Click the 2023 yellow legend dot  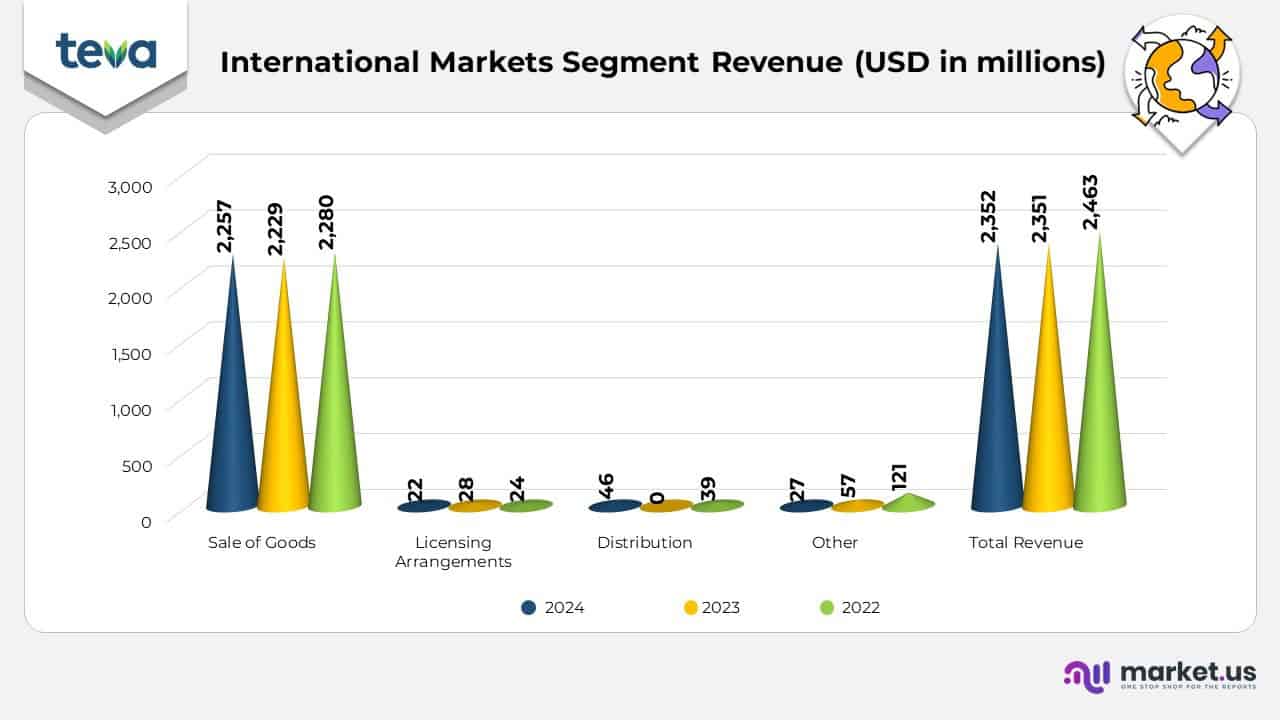[x=689, y=607]
